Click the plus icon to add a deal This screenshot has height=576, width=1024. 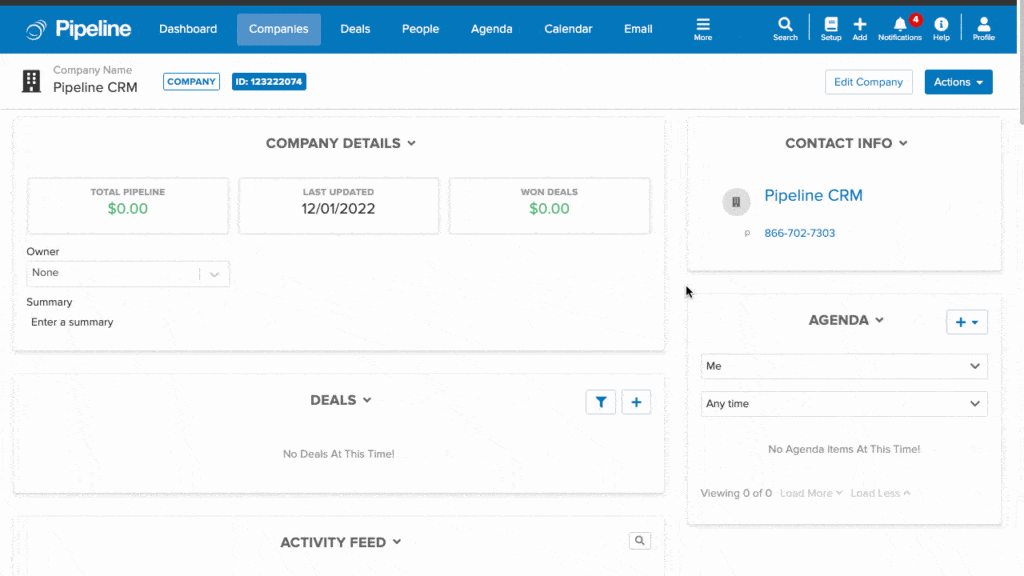coord(636,401)
